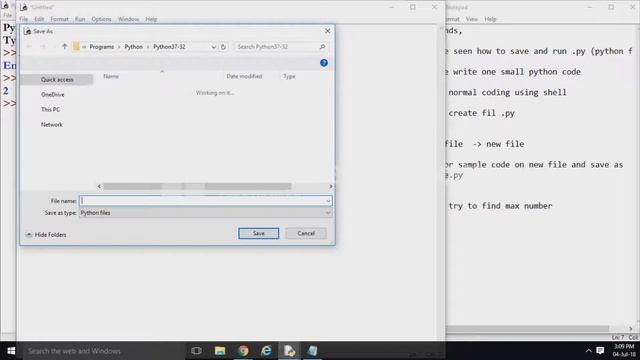This screenshot has height=360, width=640.
Task: Cancel the Save As dialog
Action: pos(306,233)
